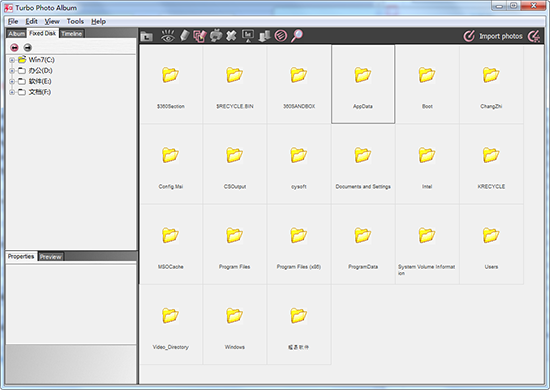Select the (E:) drive in tree
The image size is (550, 390).
[40, 81]
